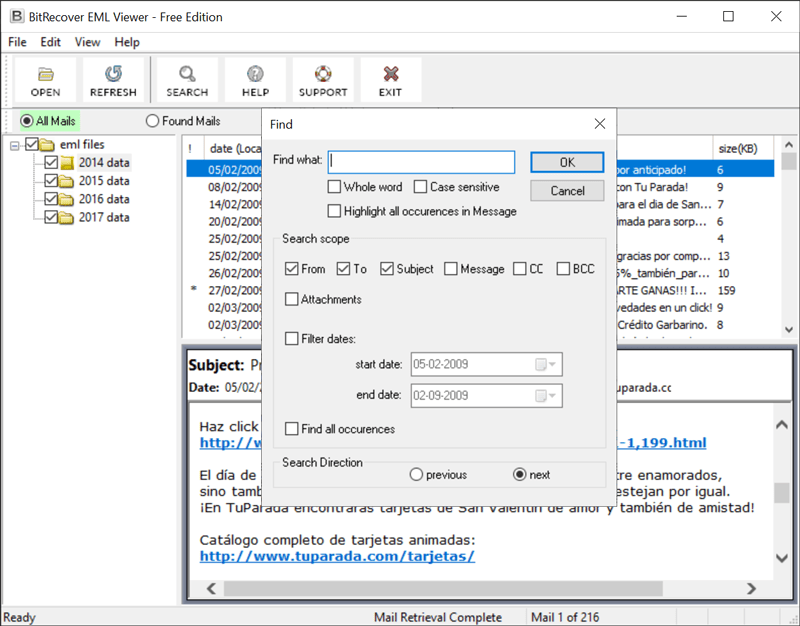Click message pane scroll right arrow
The width and height of the screenshot is (800, 626).
[x=751, y=589]
